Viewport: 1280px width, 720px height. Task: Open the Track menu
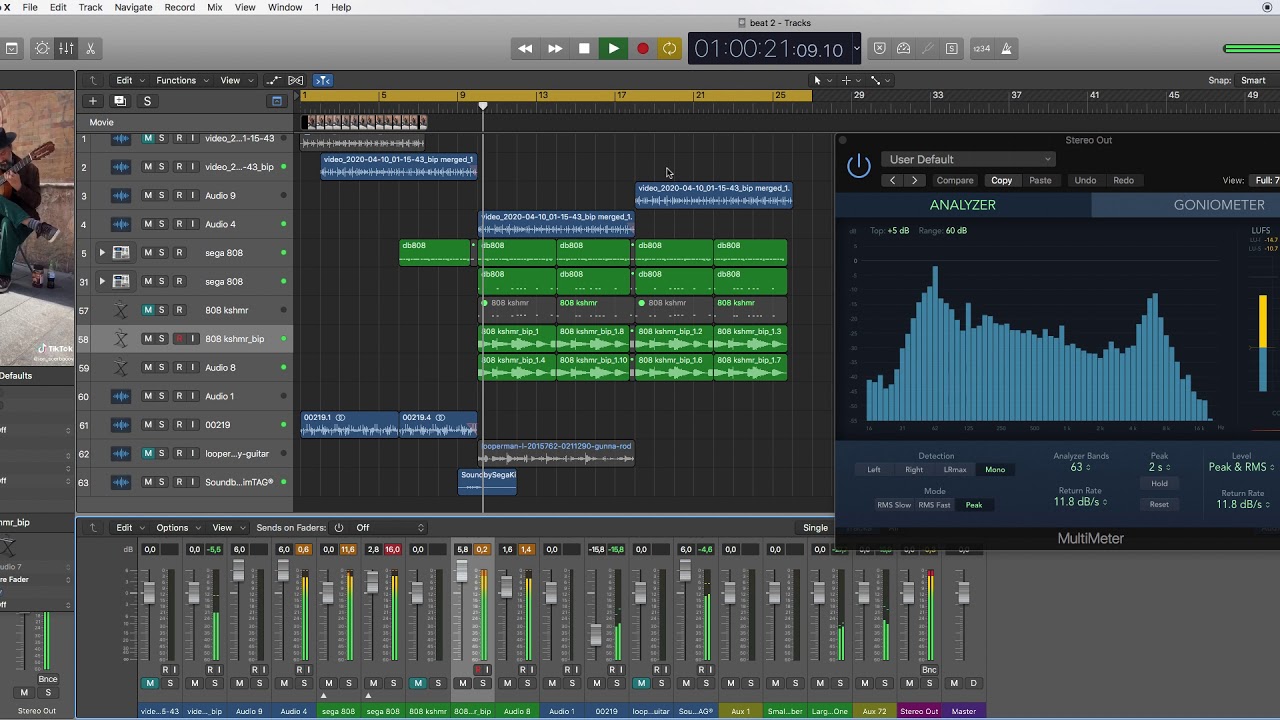click(90, 7)
